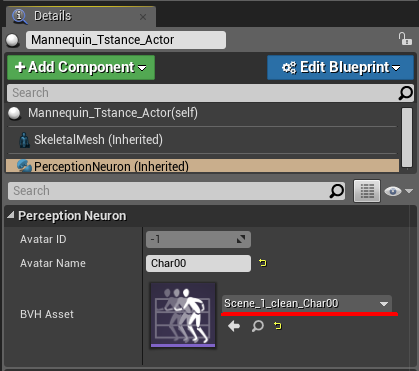Open the Edit Blueprint menu
Viewport: 419px width, 371px height.
[340, 68]
